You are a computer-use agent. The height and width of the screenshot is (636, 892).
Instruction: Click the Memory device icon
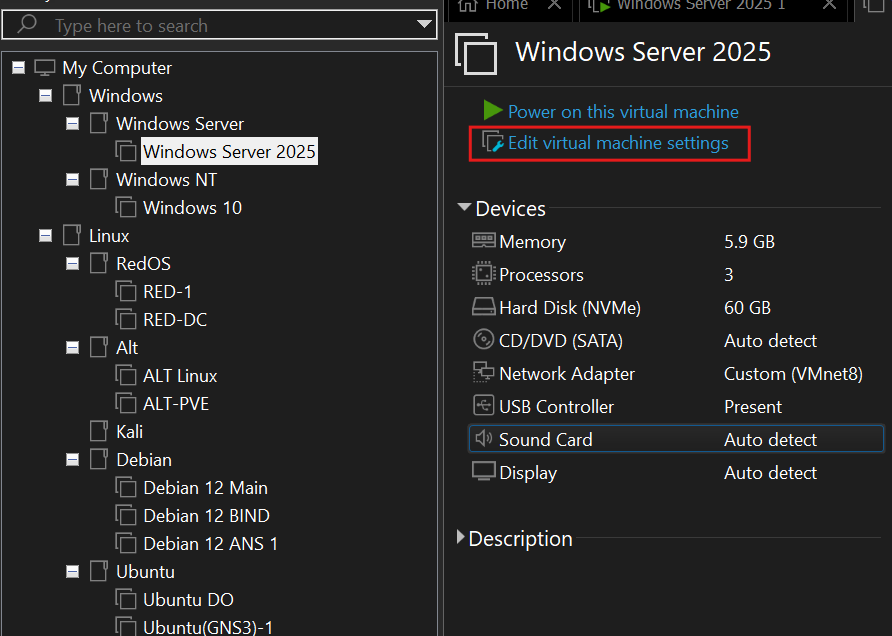click(x=483, y=241)
